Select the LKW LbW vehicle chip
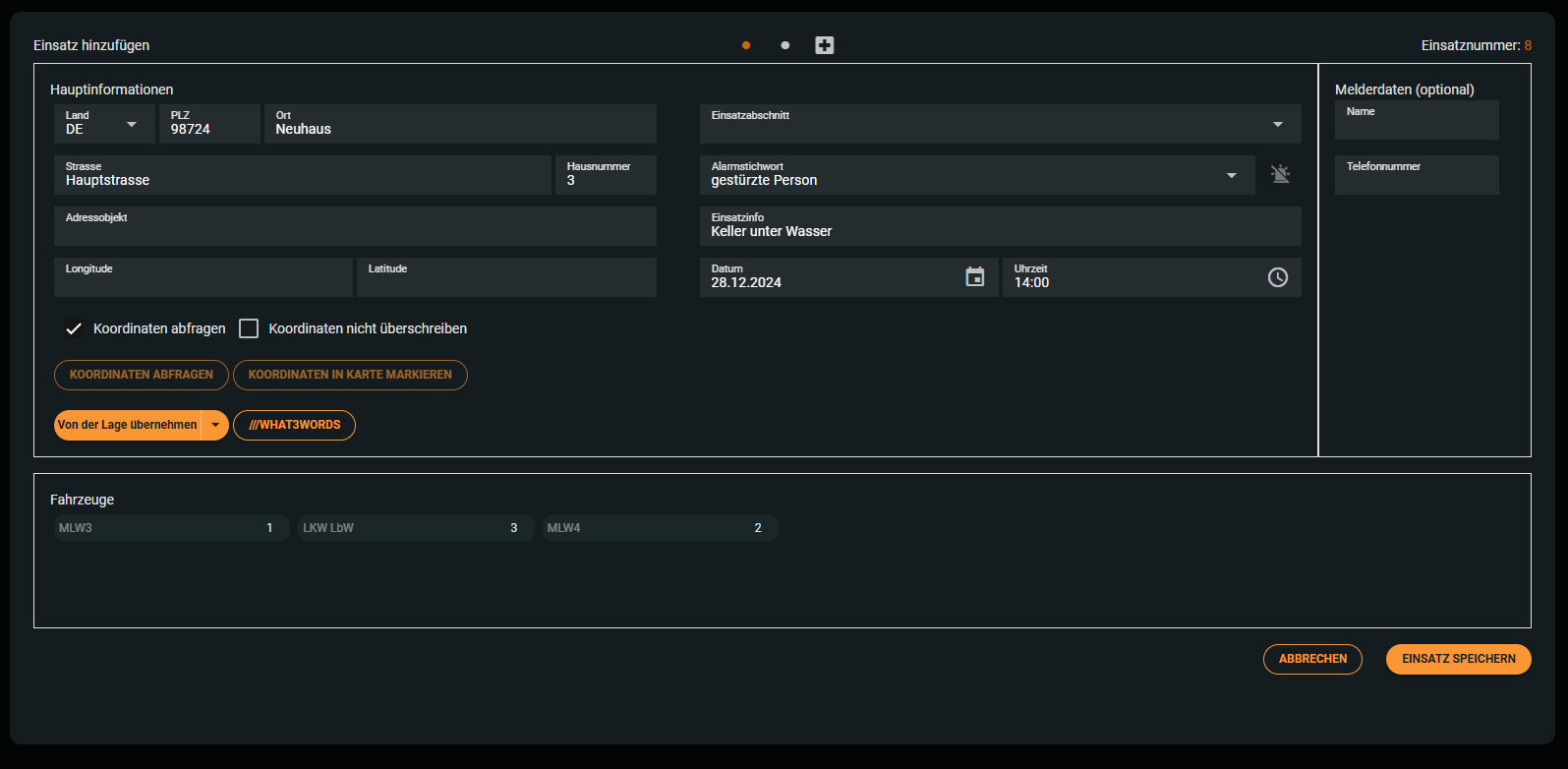 coord(415,528)
